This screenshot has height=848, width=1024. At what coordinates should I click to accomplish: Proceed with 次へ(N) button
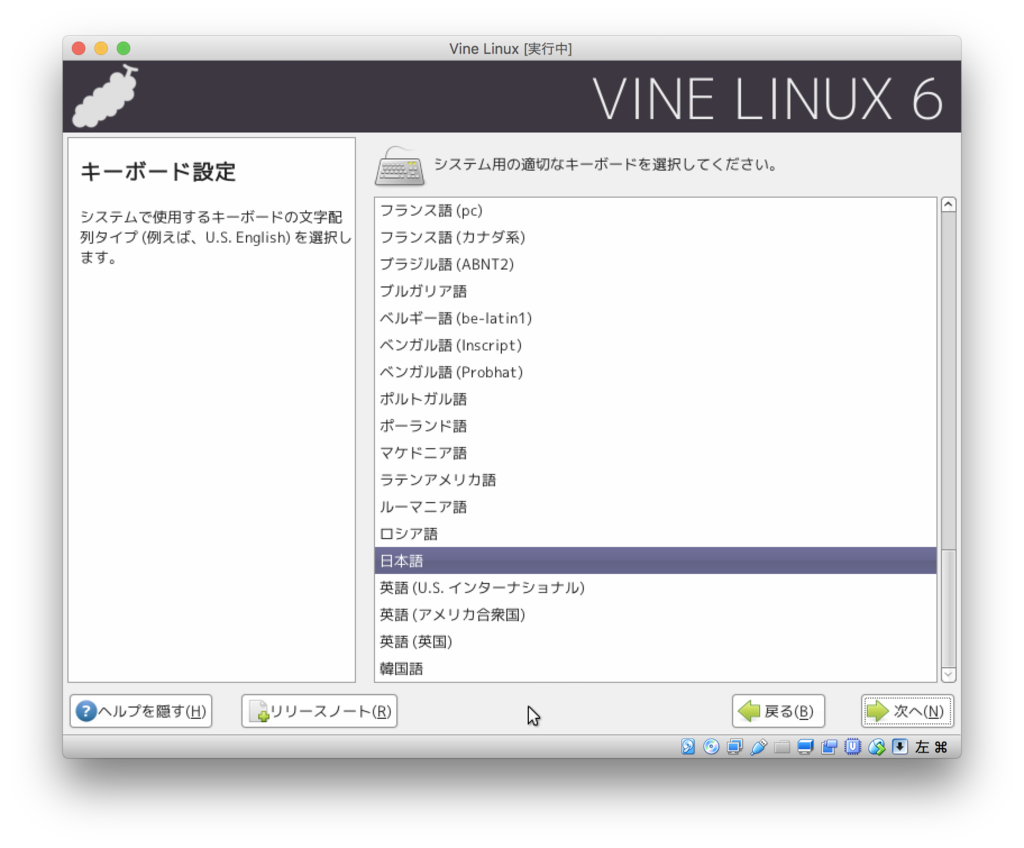click(907, 711)
